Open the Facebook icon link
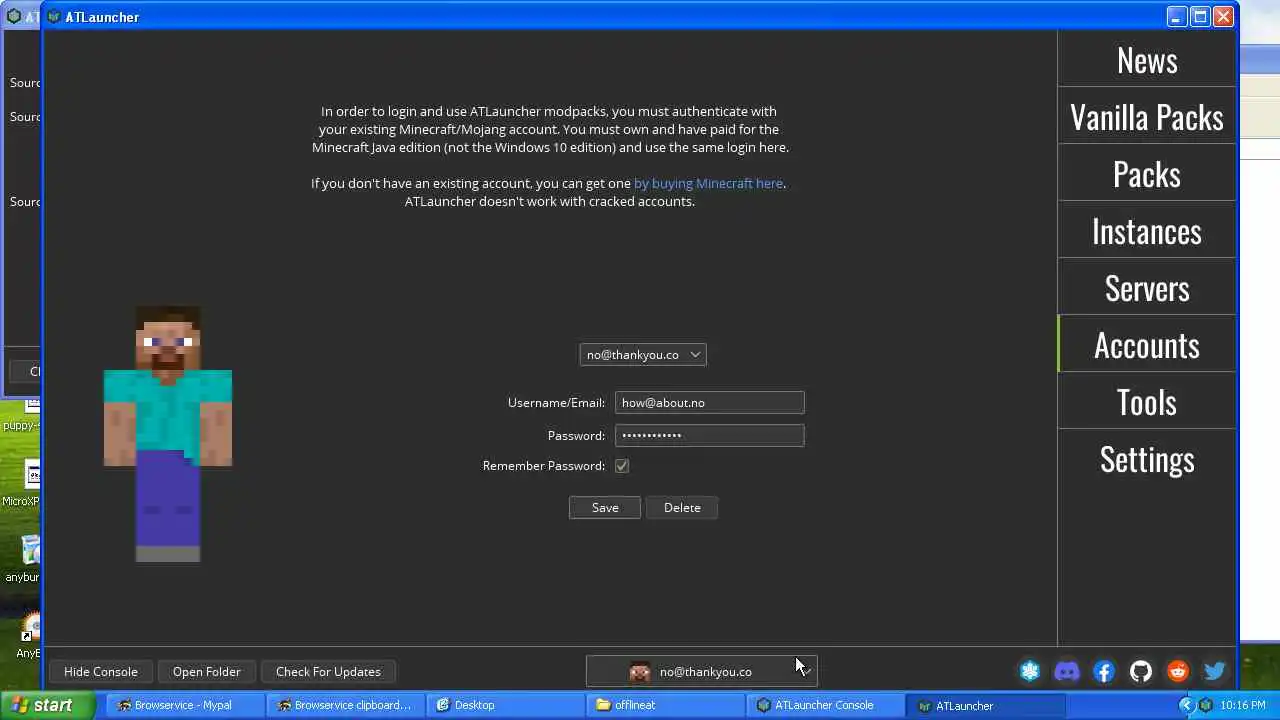 click(1104, 672)
